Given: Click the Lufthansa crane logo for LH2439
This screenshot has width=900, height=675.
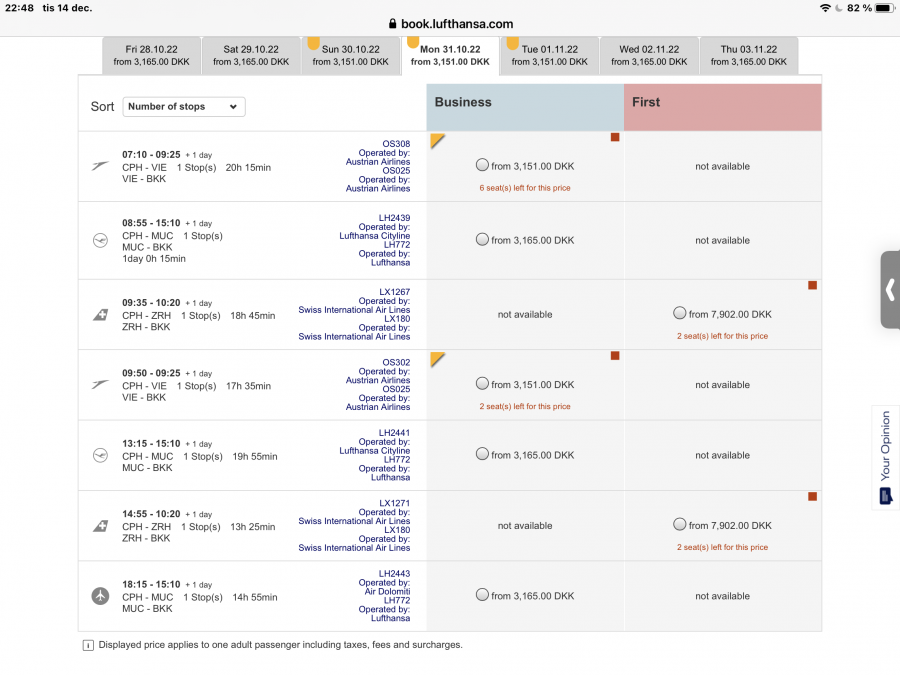Looking at the screenshot, I should click(x=100, y=240).
